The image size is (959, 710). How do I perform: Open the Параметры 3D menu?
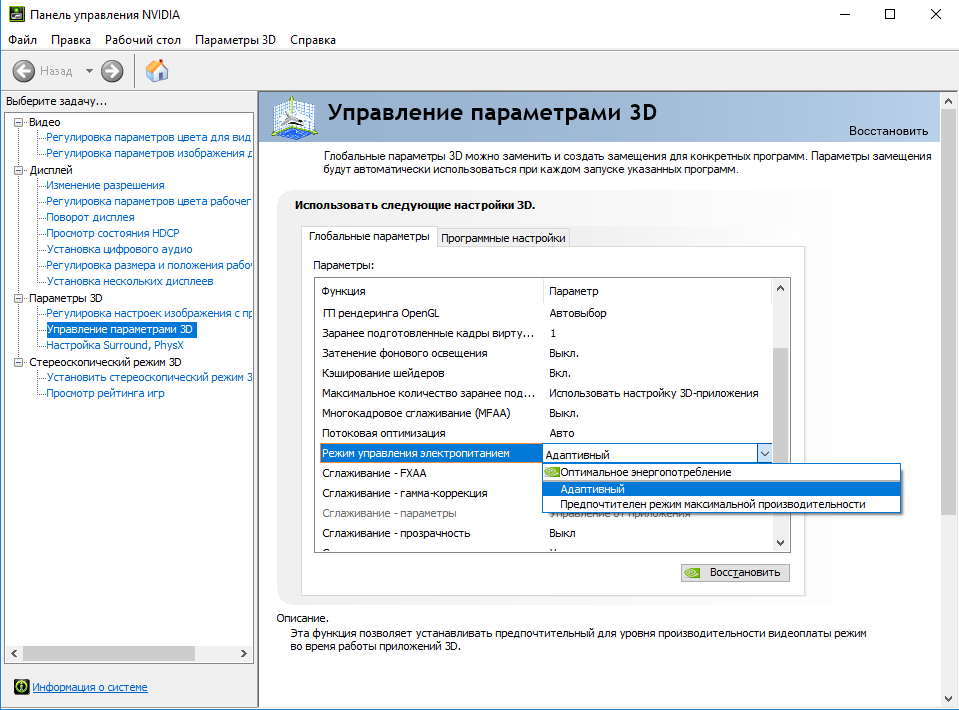click(x=235, y=40)
